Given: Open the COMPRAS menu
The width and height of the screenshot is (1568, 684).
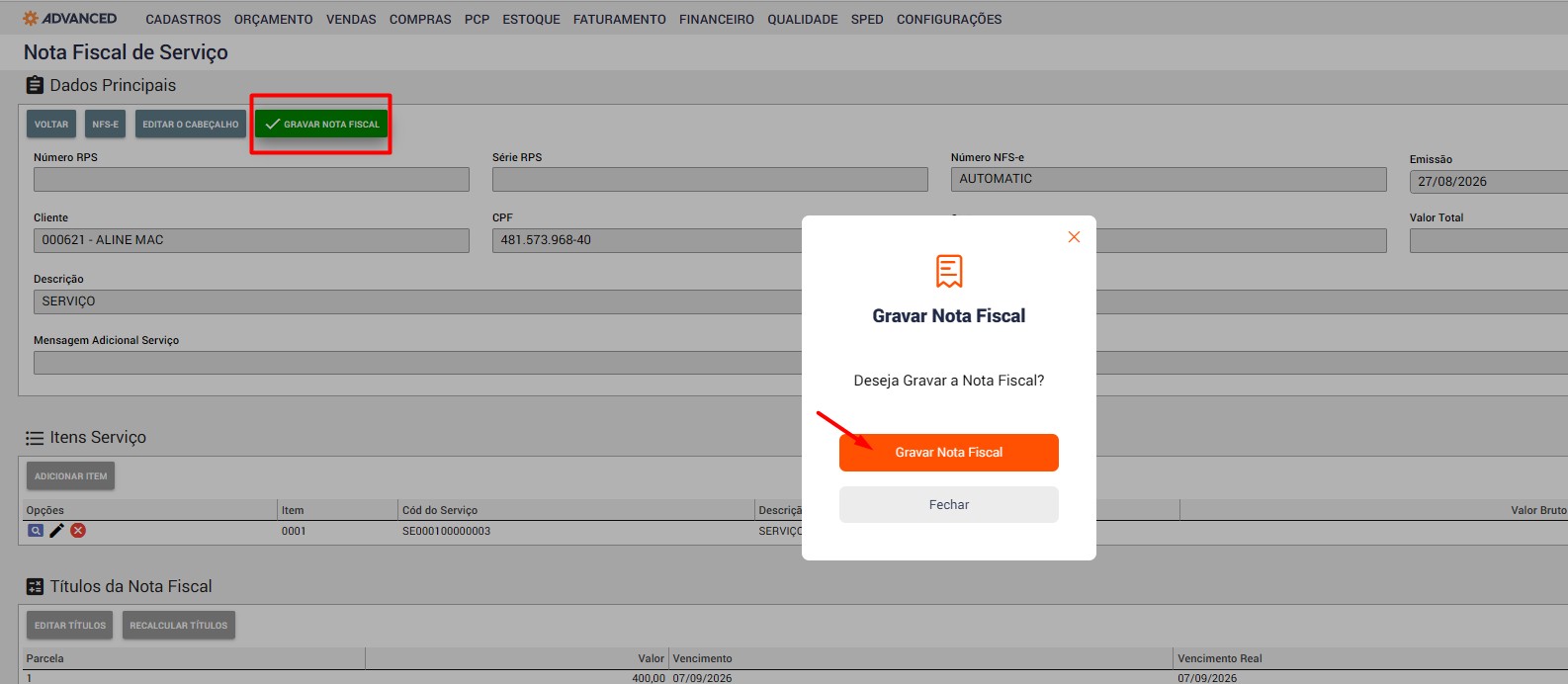Looking at the screenshot, I should coord(420,19).
